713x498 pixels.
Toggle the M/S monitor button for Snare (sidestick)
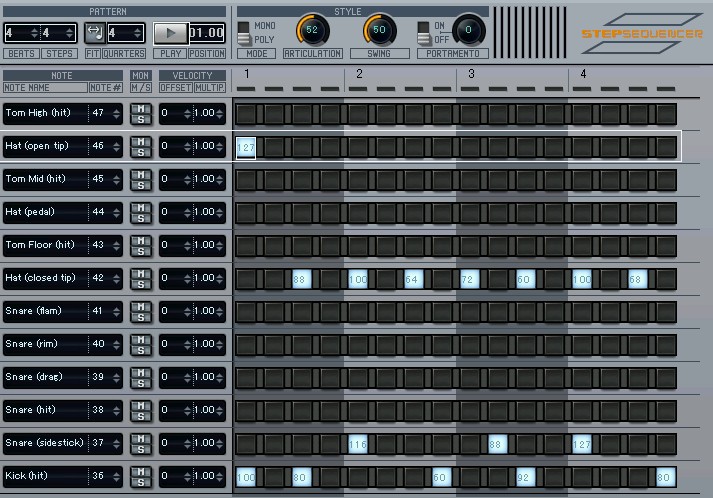(141, 444)
